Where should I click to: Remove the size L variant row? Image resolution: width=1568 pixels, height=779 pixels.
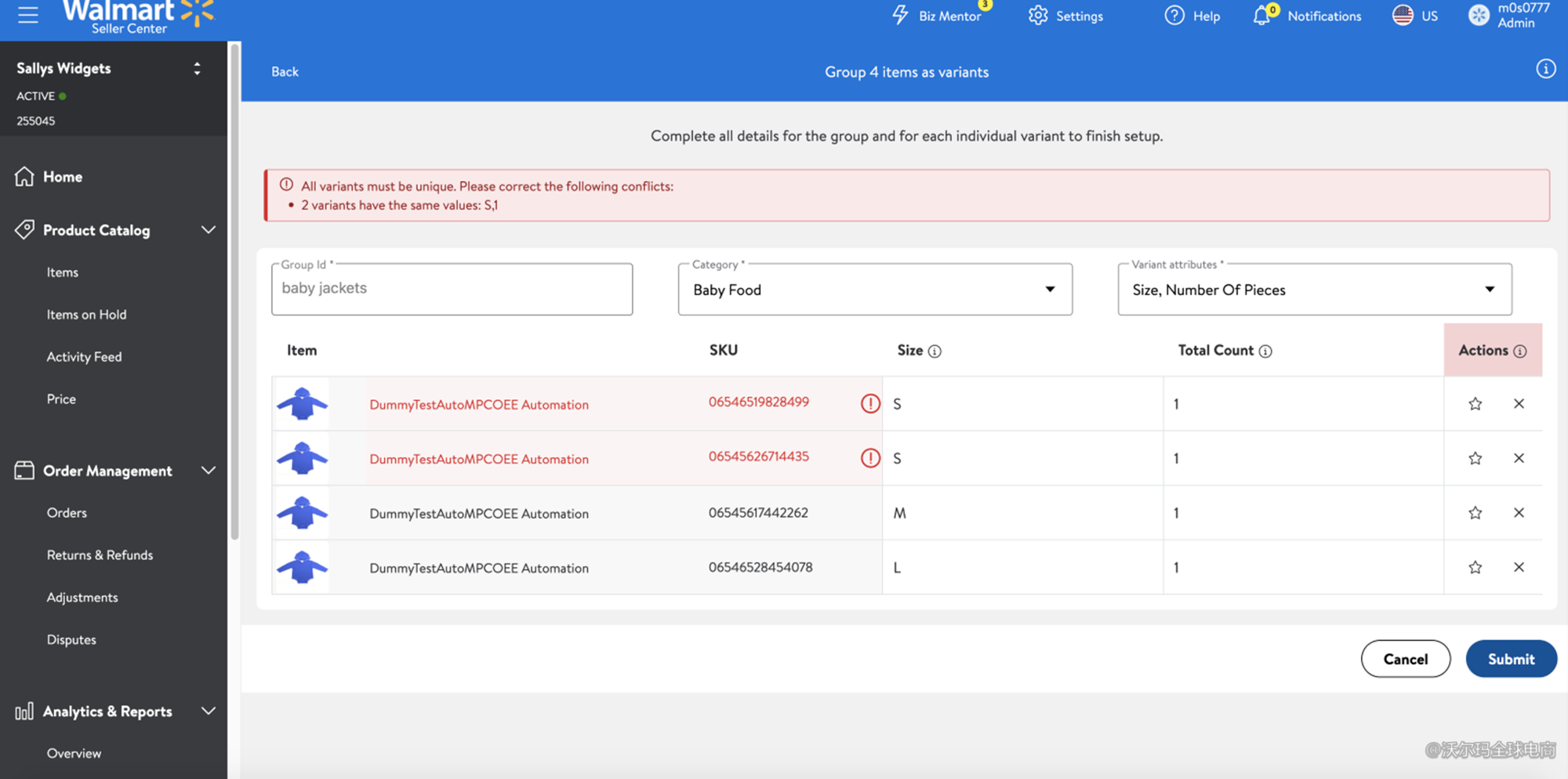click(x=1519, y=567)
